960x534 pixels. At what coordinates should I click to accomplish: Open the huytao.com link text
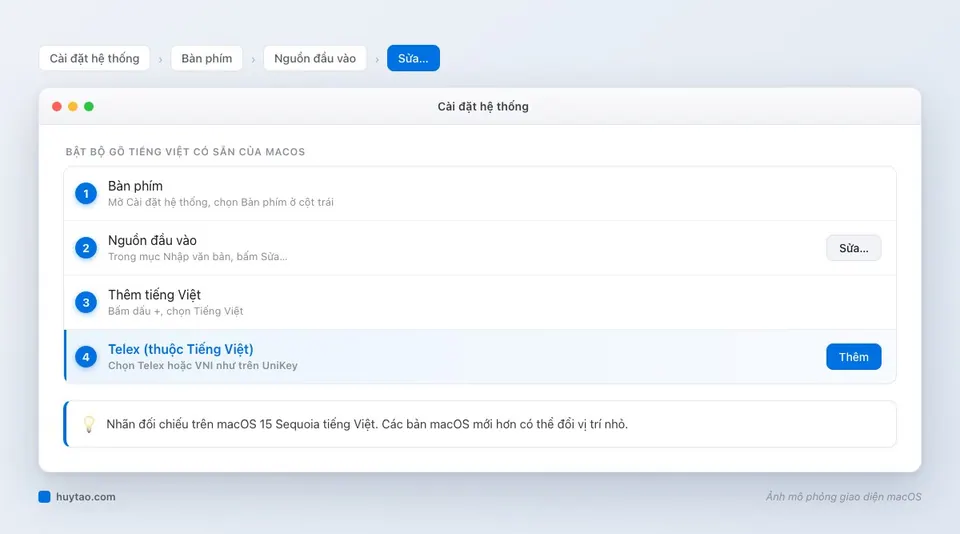pos(86,497)
